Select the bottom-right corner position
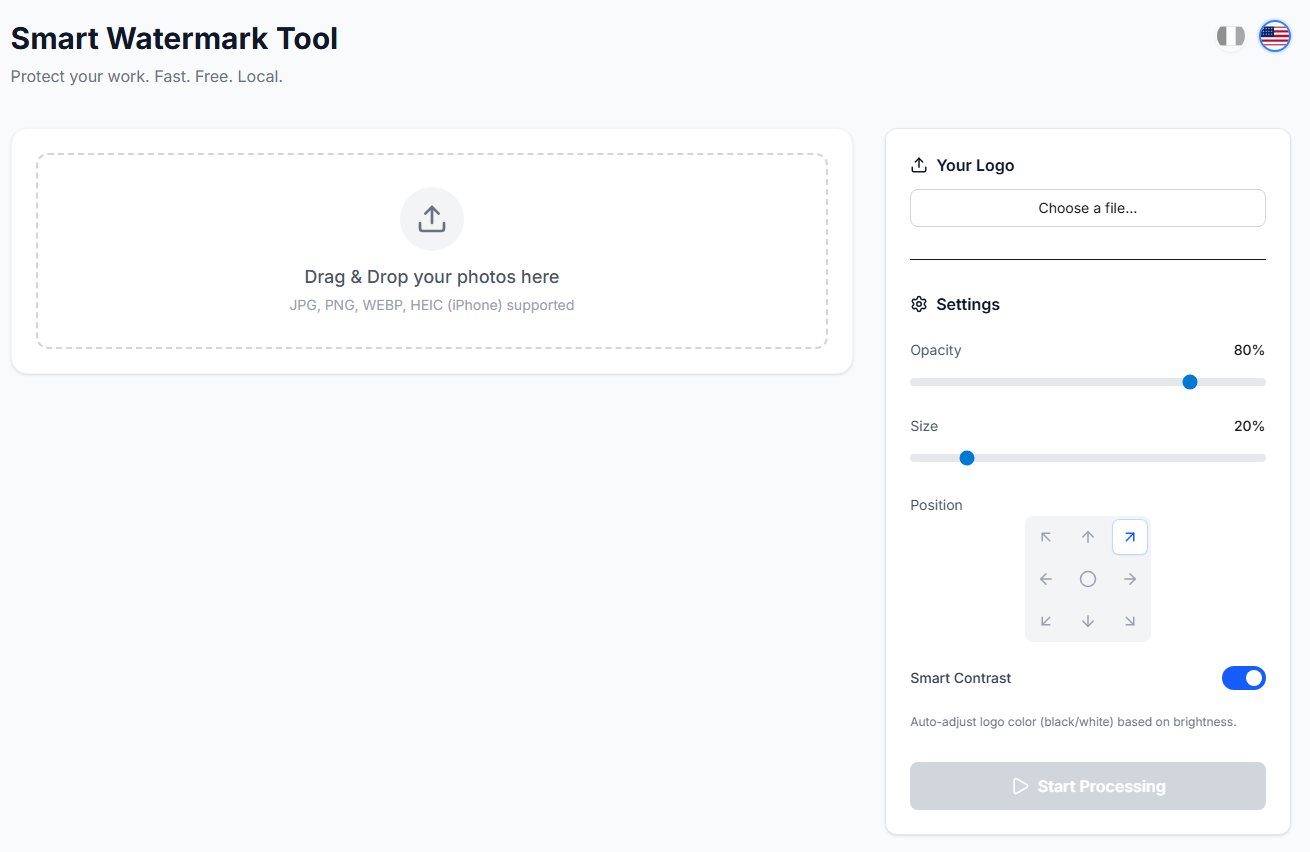 click(x=1130, y=620)
